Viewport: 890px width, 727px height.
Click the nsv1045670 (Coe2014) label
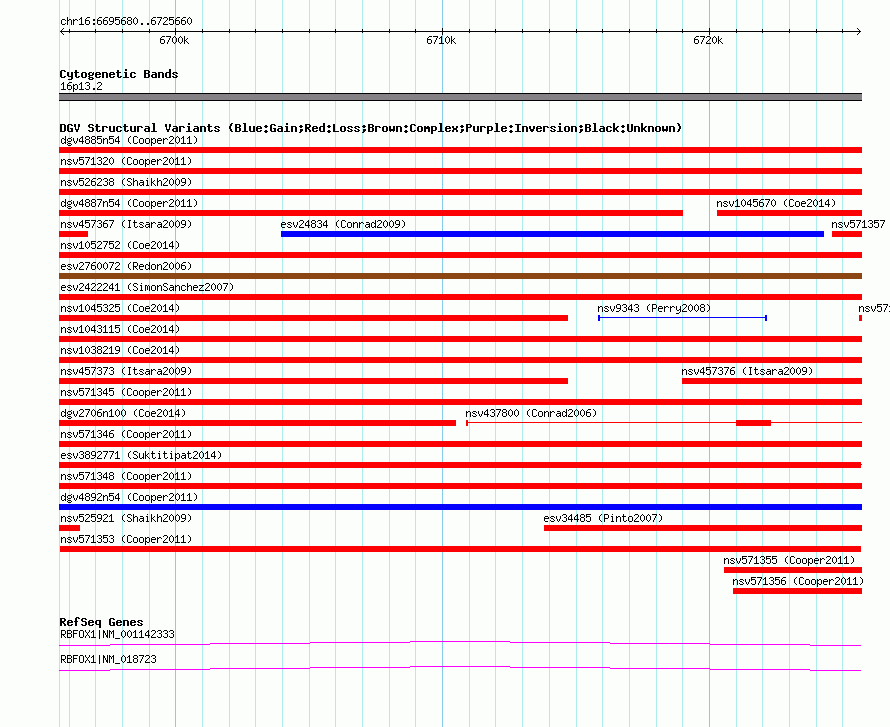(x=776, y=203)
